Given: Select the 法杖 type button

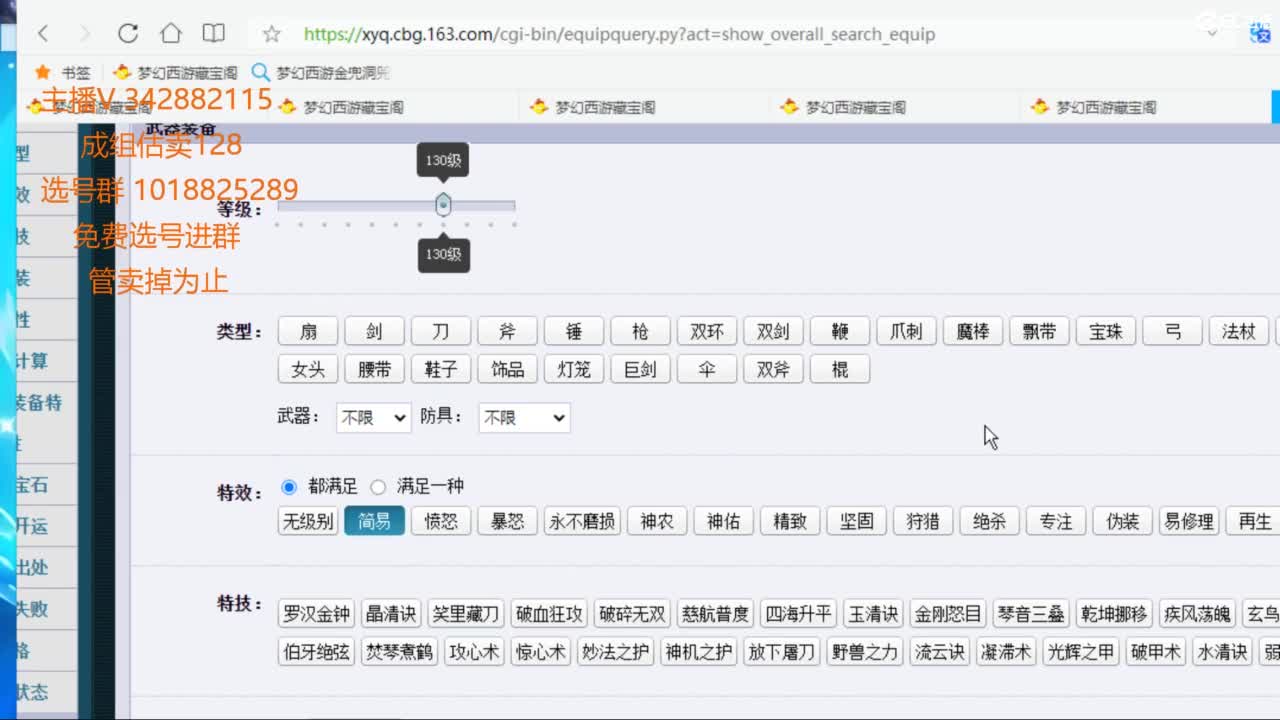Looking at the screenshot, I should click(x=1239, y=331).
